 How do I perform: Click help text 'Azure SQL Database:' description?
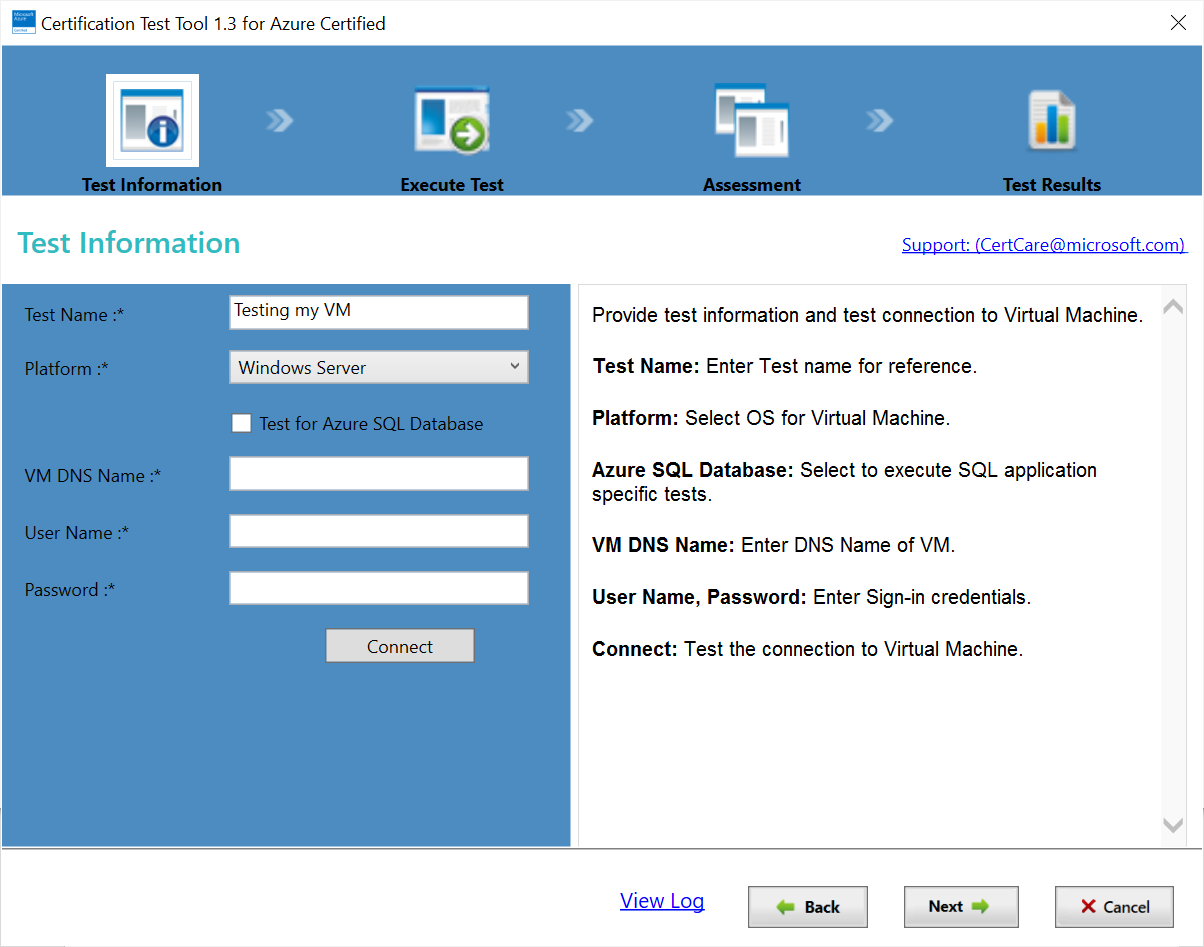tap(845, 482)
